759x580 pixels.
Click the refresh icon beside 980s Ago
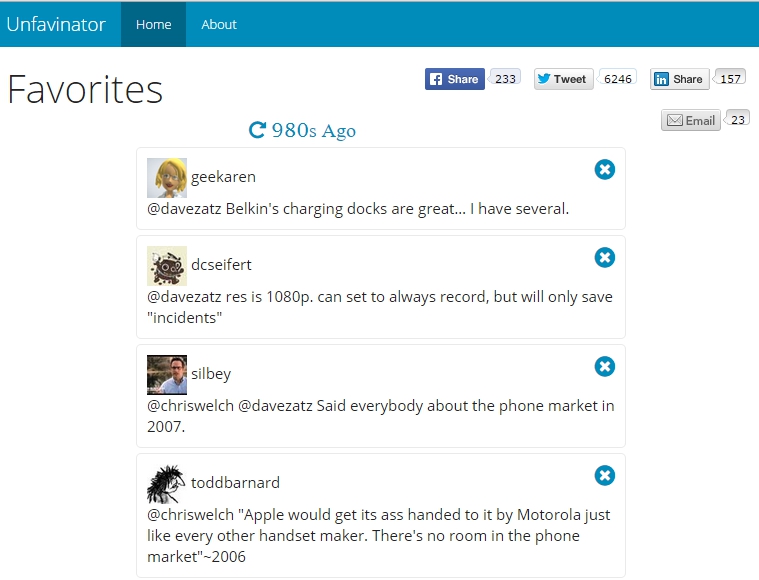257,130
